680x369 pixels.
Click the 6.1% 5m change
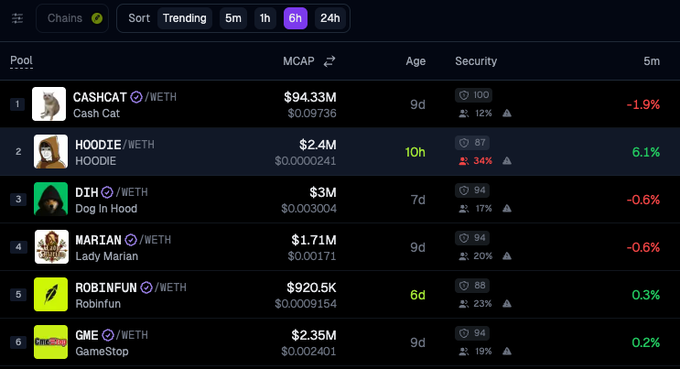pos(646,152)
